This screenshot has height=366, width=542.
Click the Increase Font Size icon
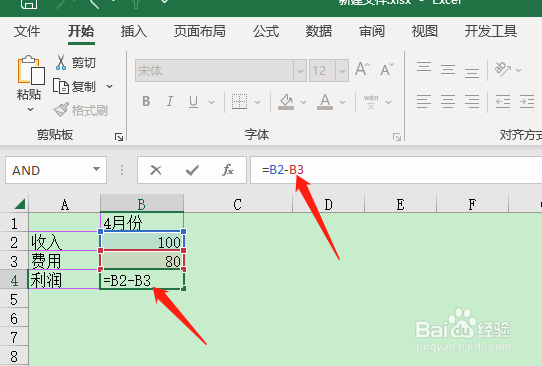[362, 69]
